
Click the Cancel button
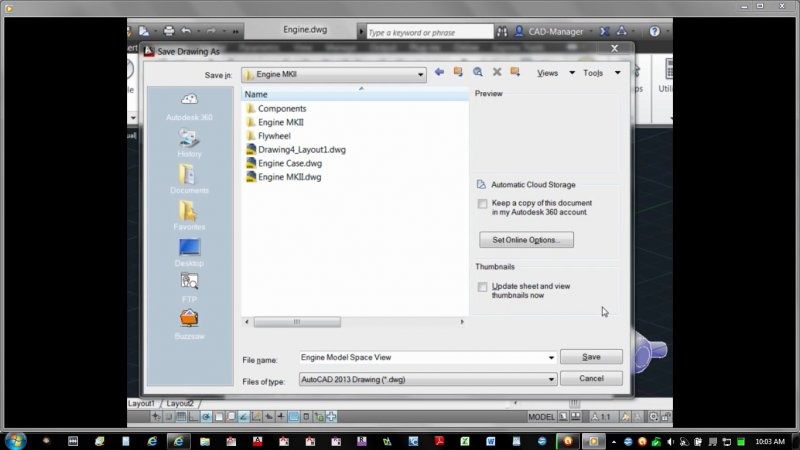(x=591, y=378)
